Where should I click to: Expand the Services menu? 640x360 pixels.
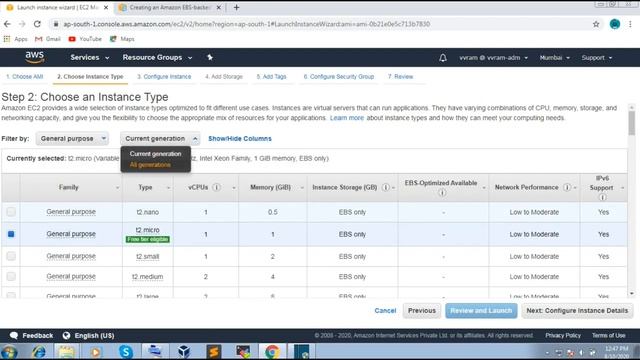[90, 58]
